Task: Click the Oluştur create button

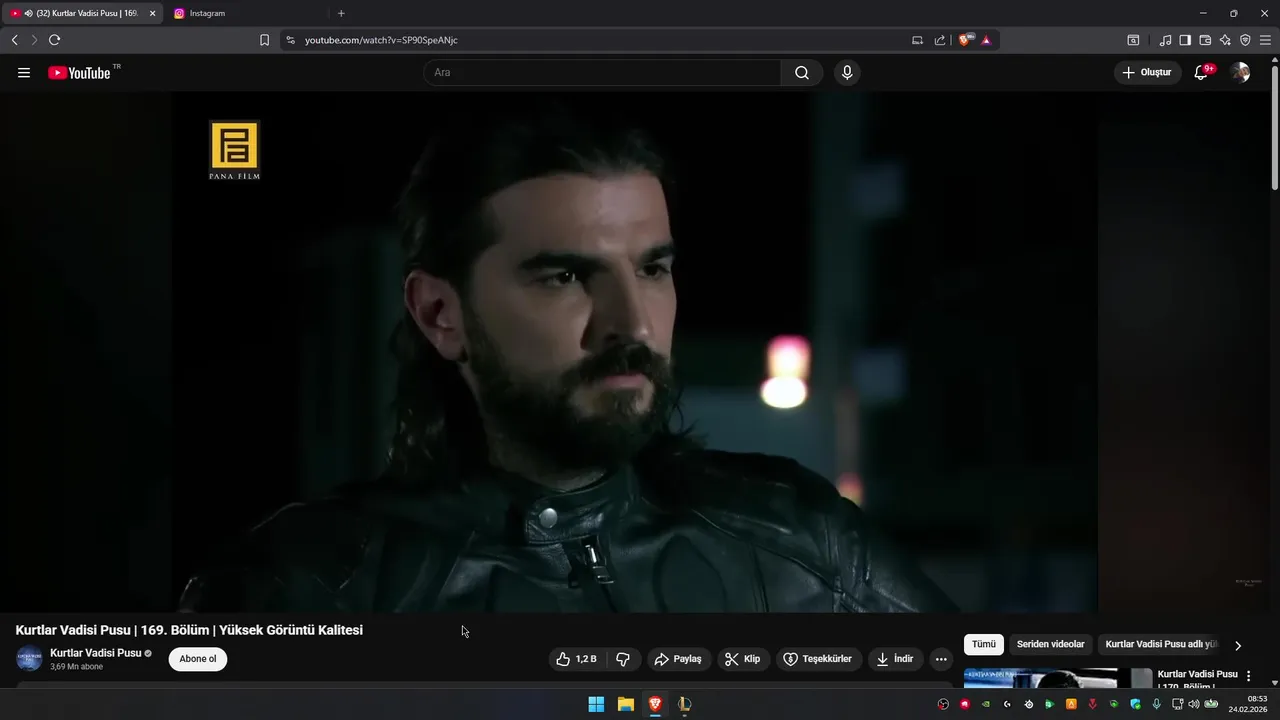Action: coord(1147,72)
